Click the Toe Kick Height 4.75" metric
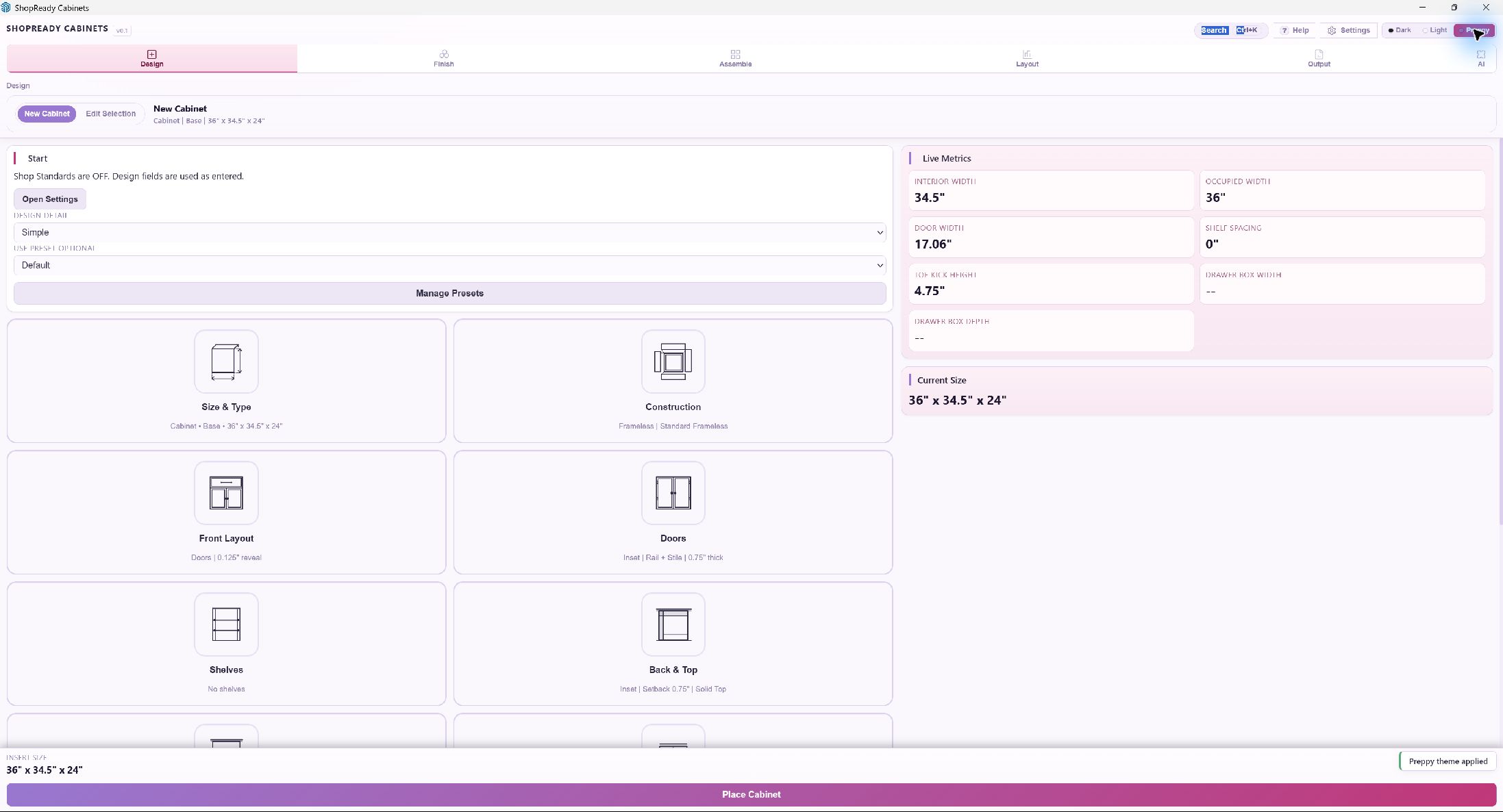1503x812 pixels. point(1051,283)
